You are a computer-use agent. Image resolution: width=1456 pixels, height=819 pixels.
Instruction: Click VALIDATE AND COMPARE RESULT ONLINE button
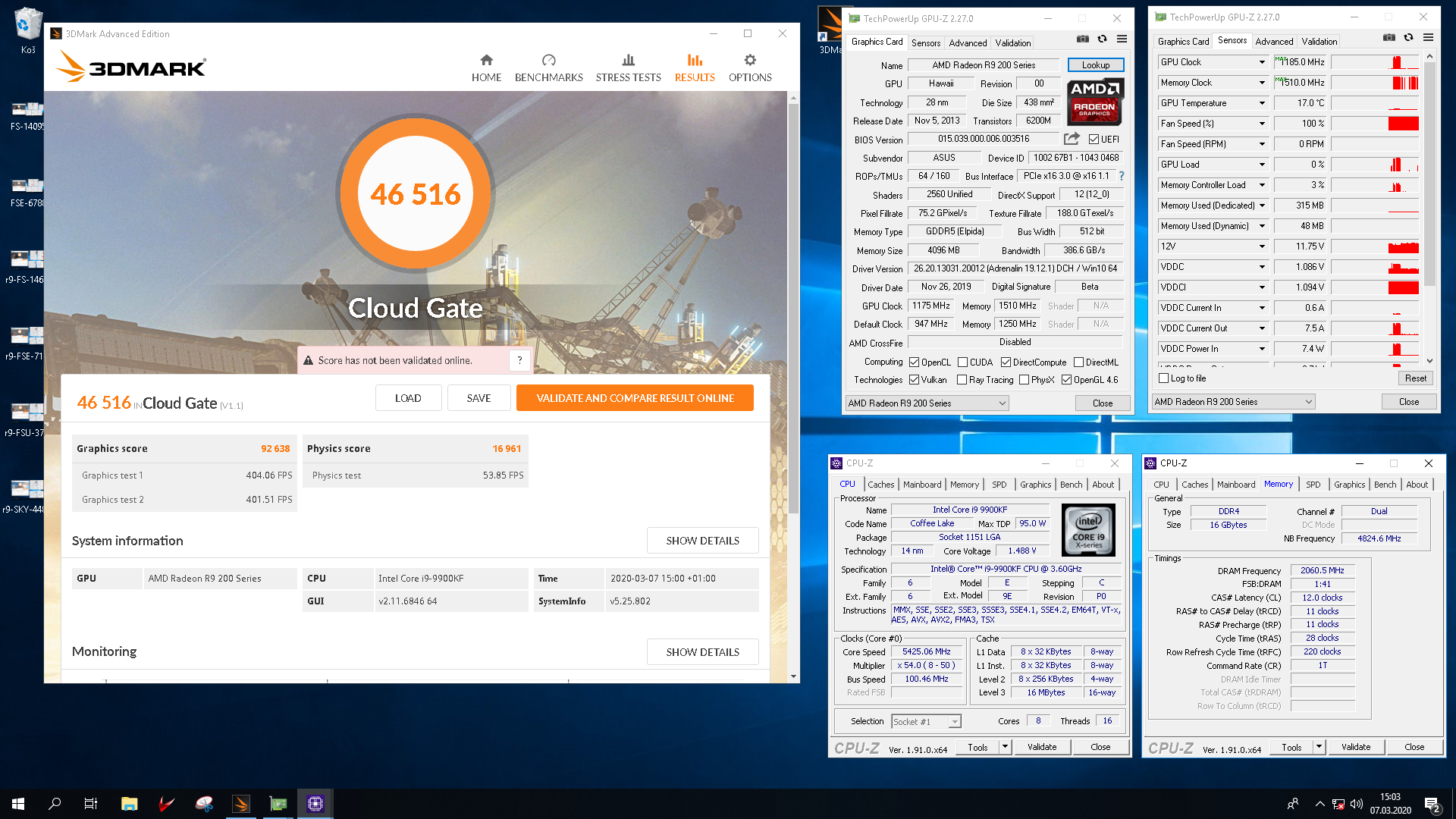pyautogui.click(x=635, y=398)
